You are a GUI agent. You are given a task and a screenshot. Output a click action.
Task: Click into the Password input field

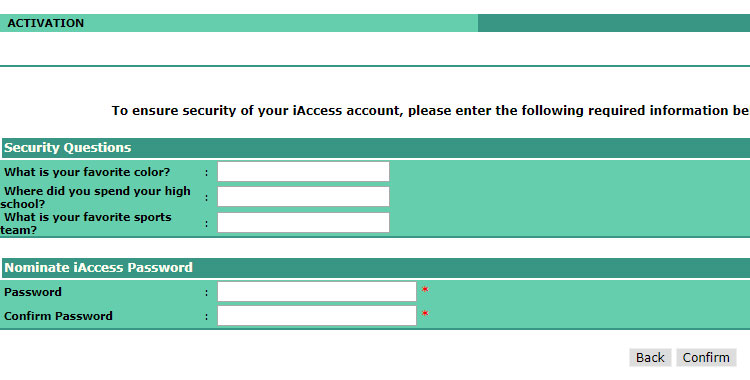tap(317, 291)
